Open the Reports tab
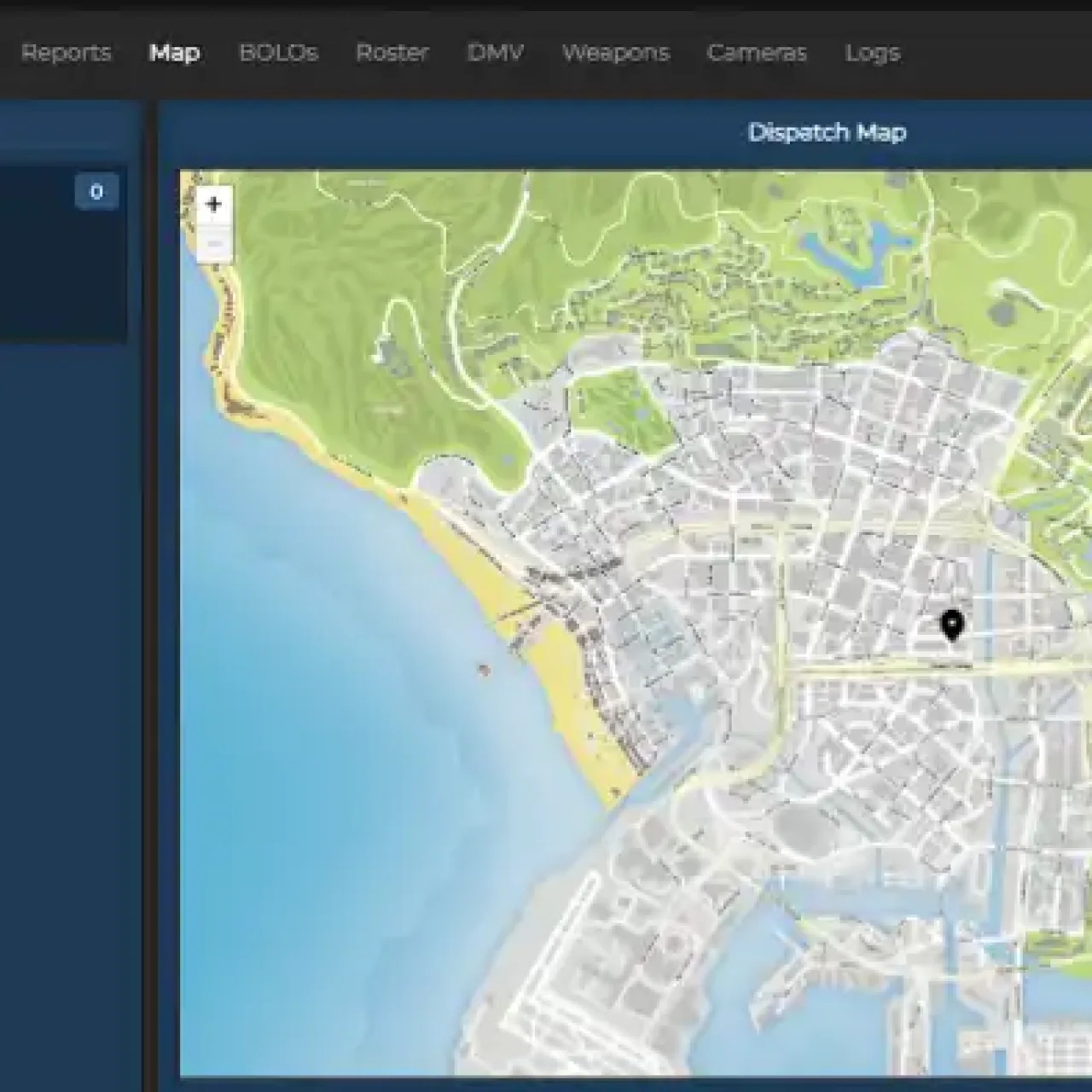 [x=66, y=53]
